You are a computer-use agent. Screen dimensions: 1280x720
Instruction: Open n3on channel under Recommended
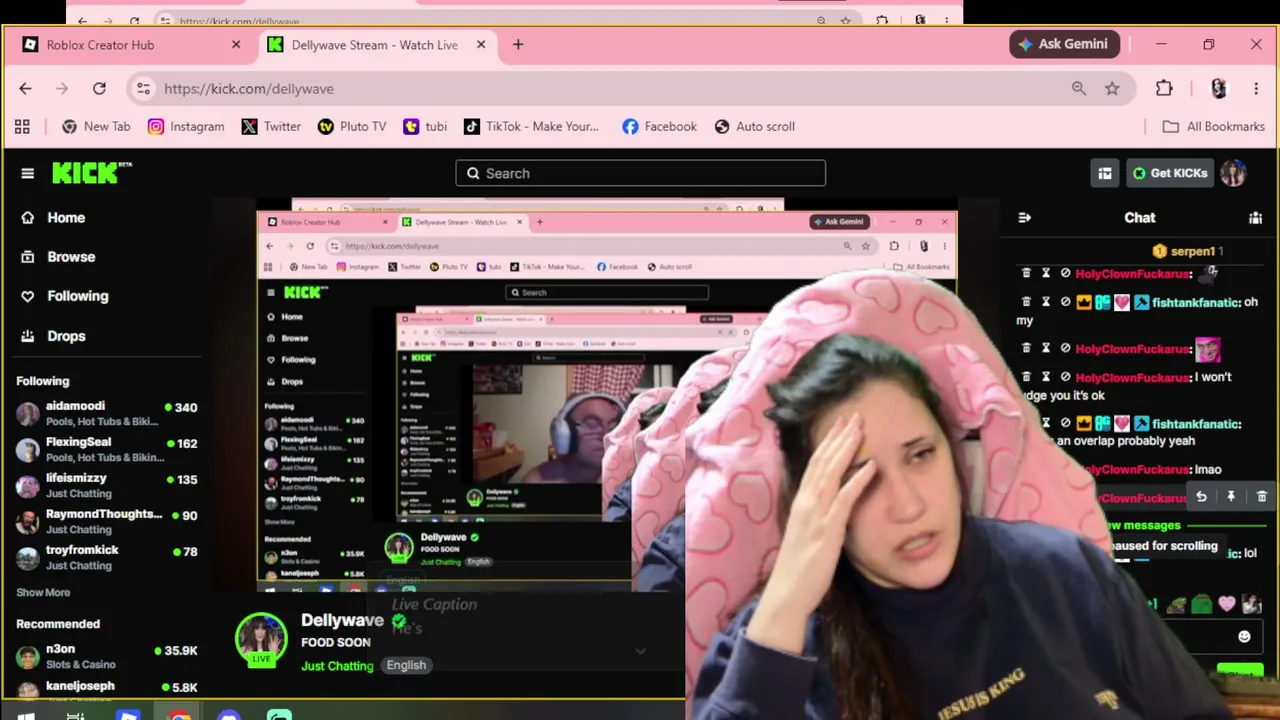[x=107, y=656]
